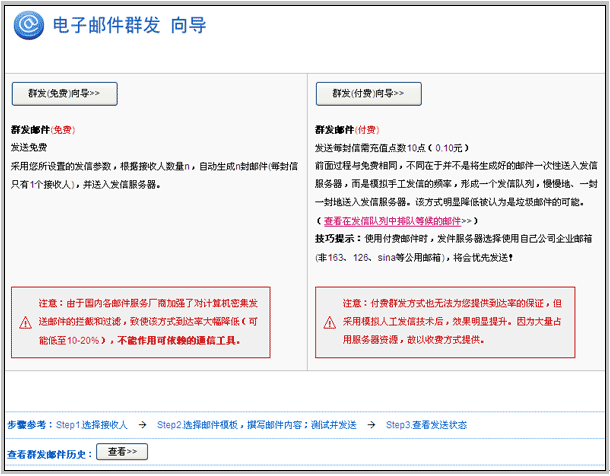Click the blue @ email wizard icon

[28, 25]
